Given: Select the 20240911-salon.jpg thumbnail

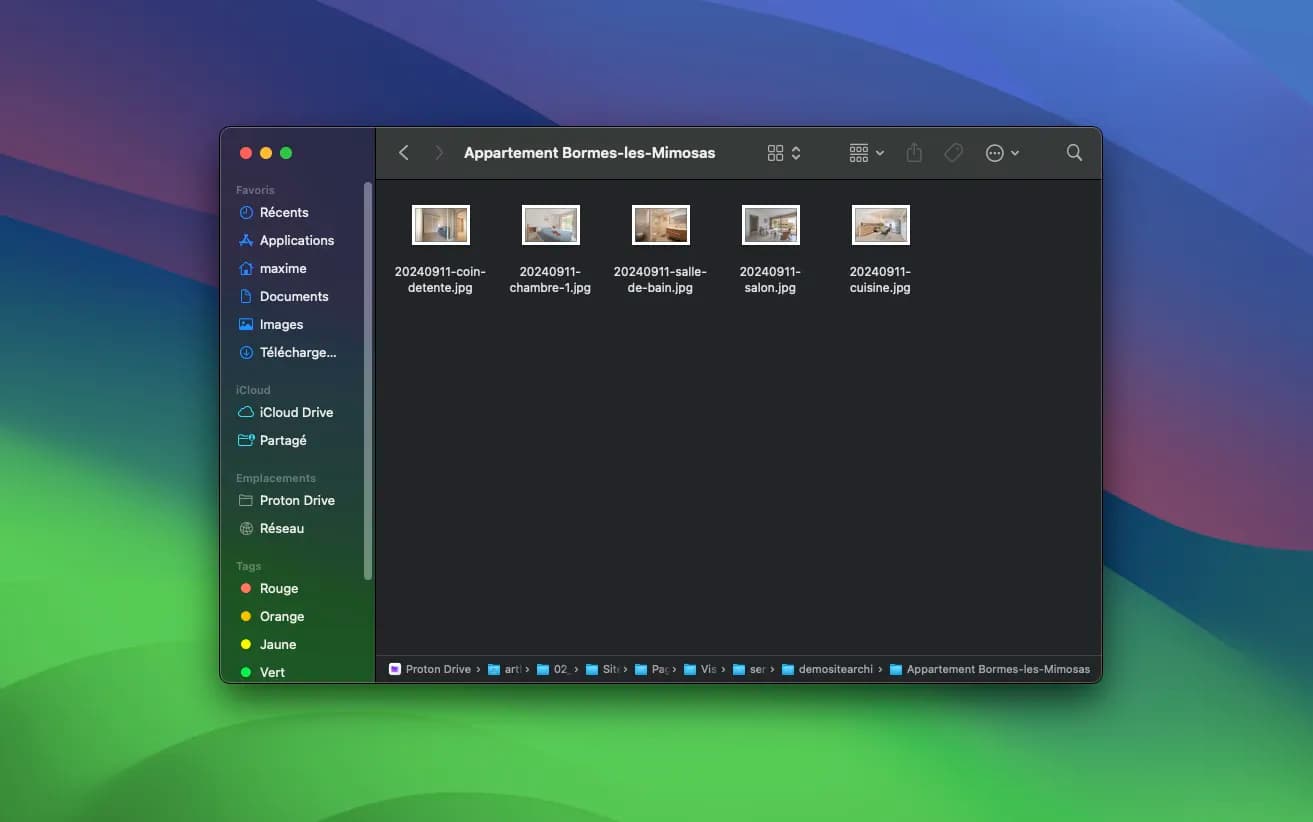Looking at the screenshot, I should [x=770, y=225].
